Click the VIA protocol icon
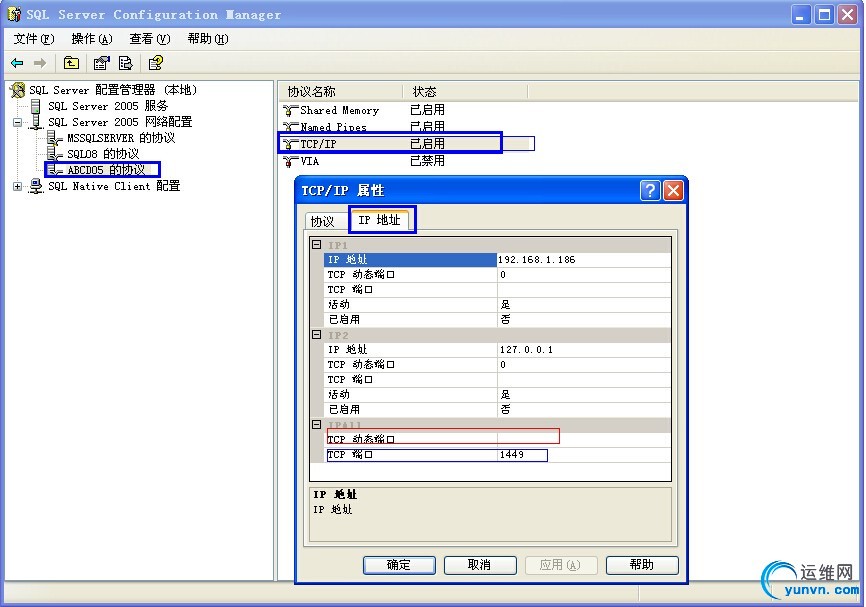 290,161
